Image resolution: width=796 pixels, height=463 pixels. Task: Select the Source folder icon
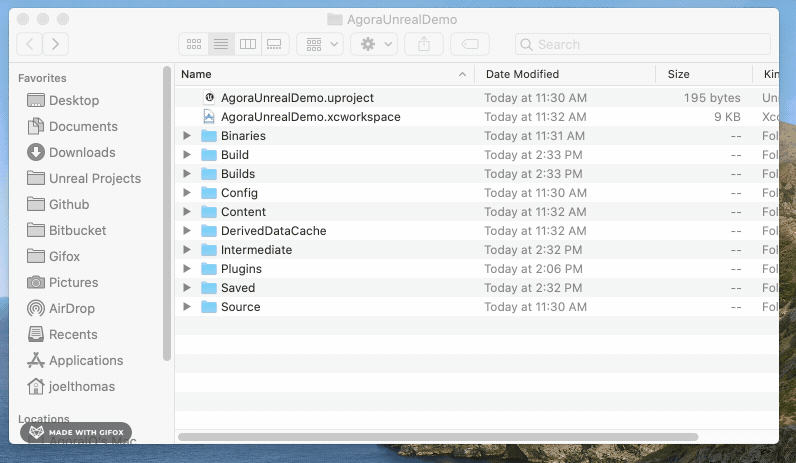(209, 307)
